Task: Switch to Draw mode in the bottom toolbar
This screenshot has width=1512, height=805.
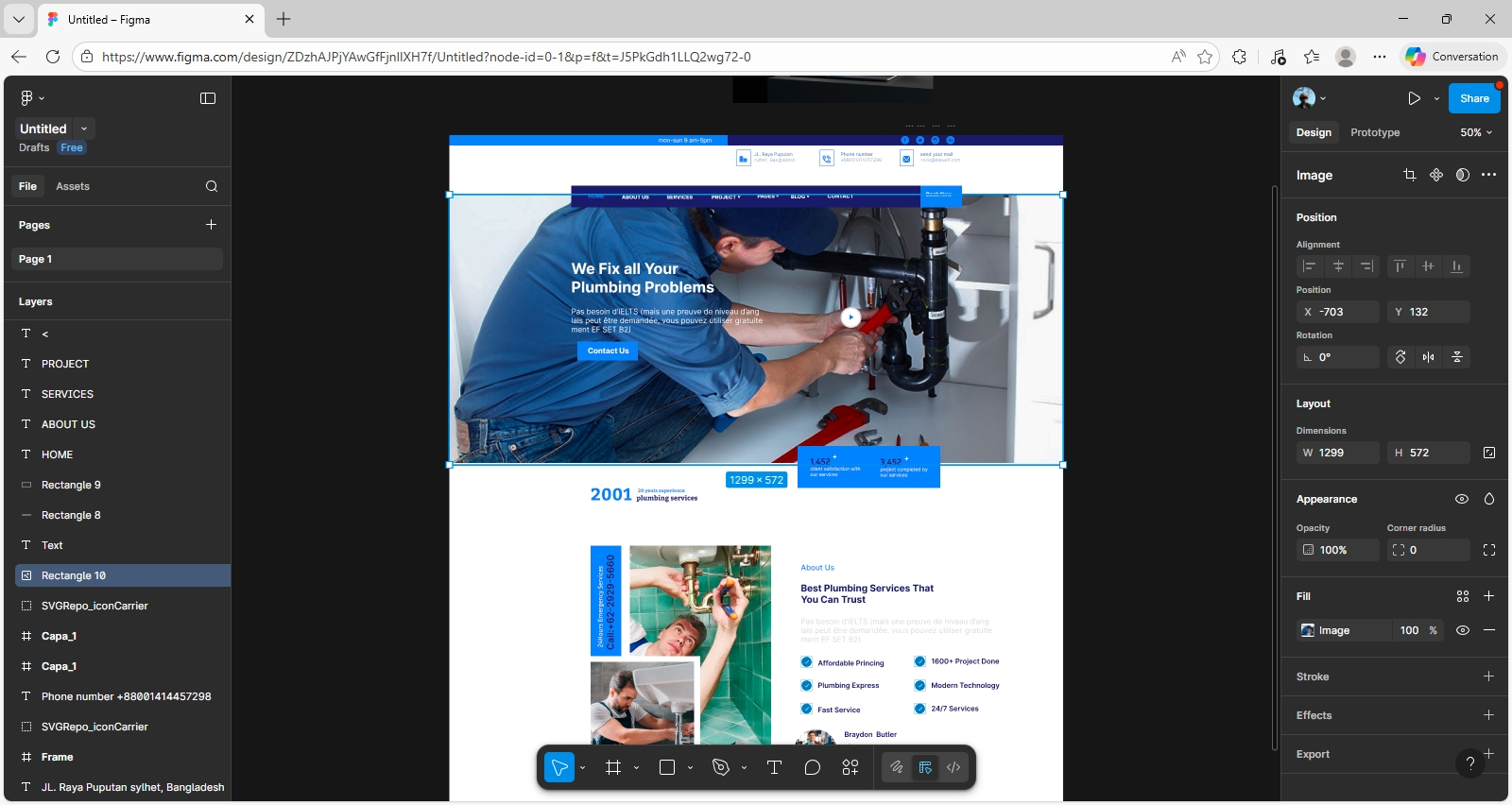Action: pos(897,767)
